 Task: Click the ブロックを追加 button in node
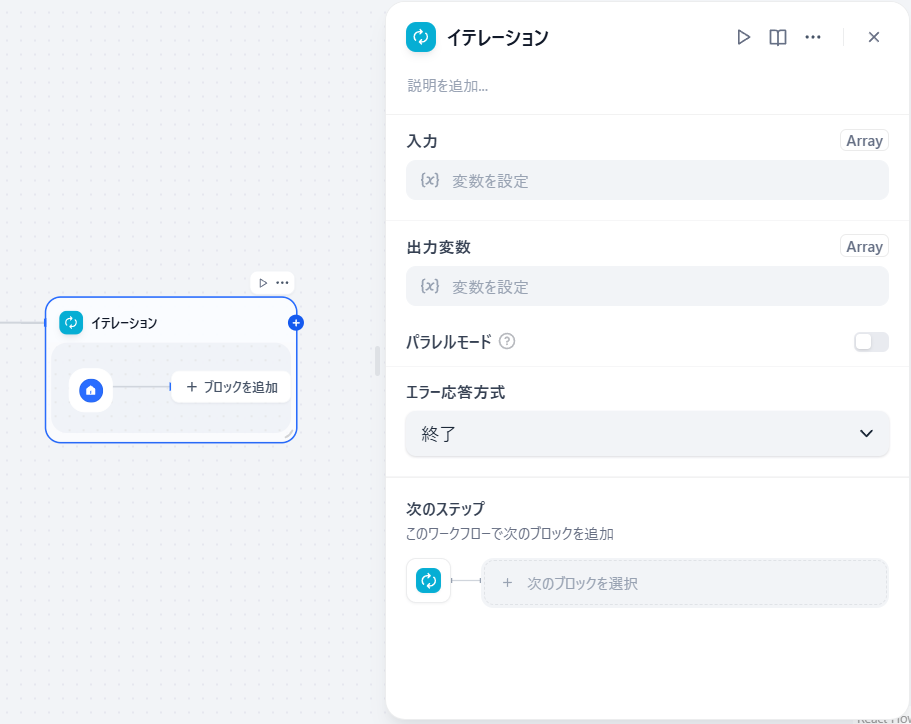pos(231,387)
